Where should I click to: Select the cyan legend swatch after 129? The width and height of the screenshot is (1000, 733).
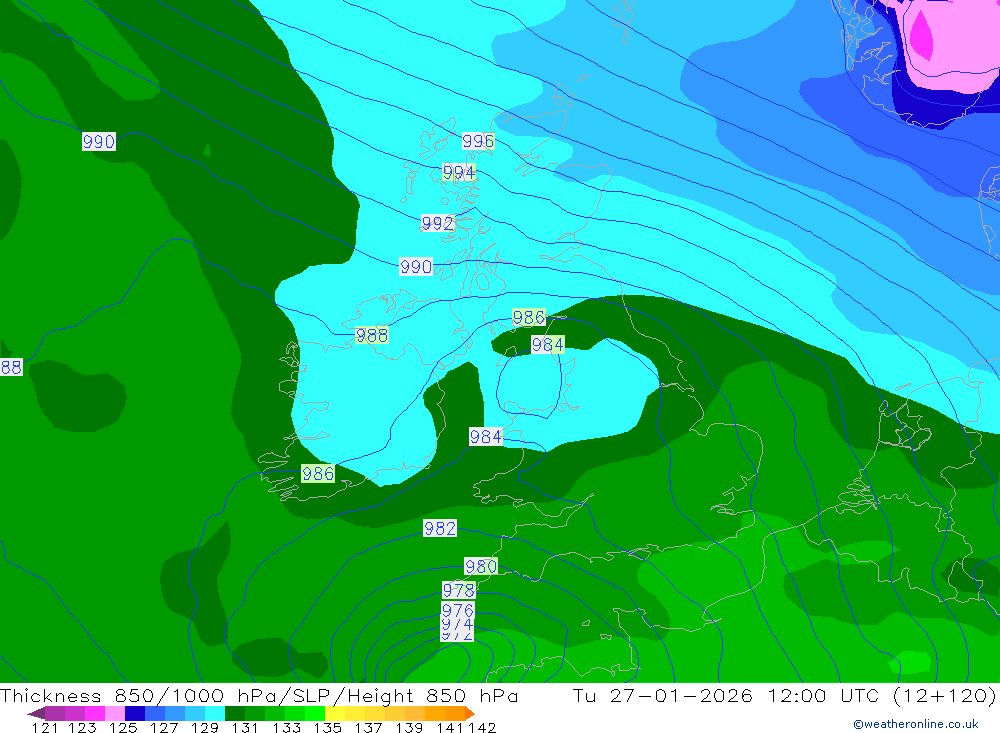pyautogui.click(x=214, y=713)
